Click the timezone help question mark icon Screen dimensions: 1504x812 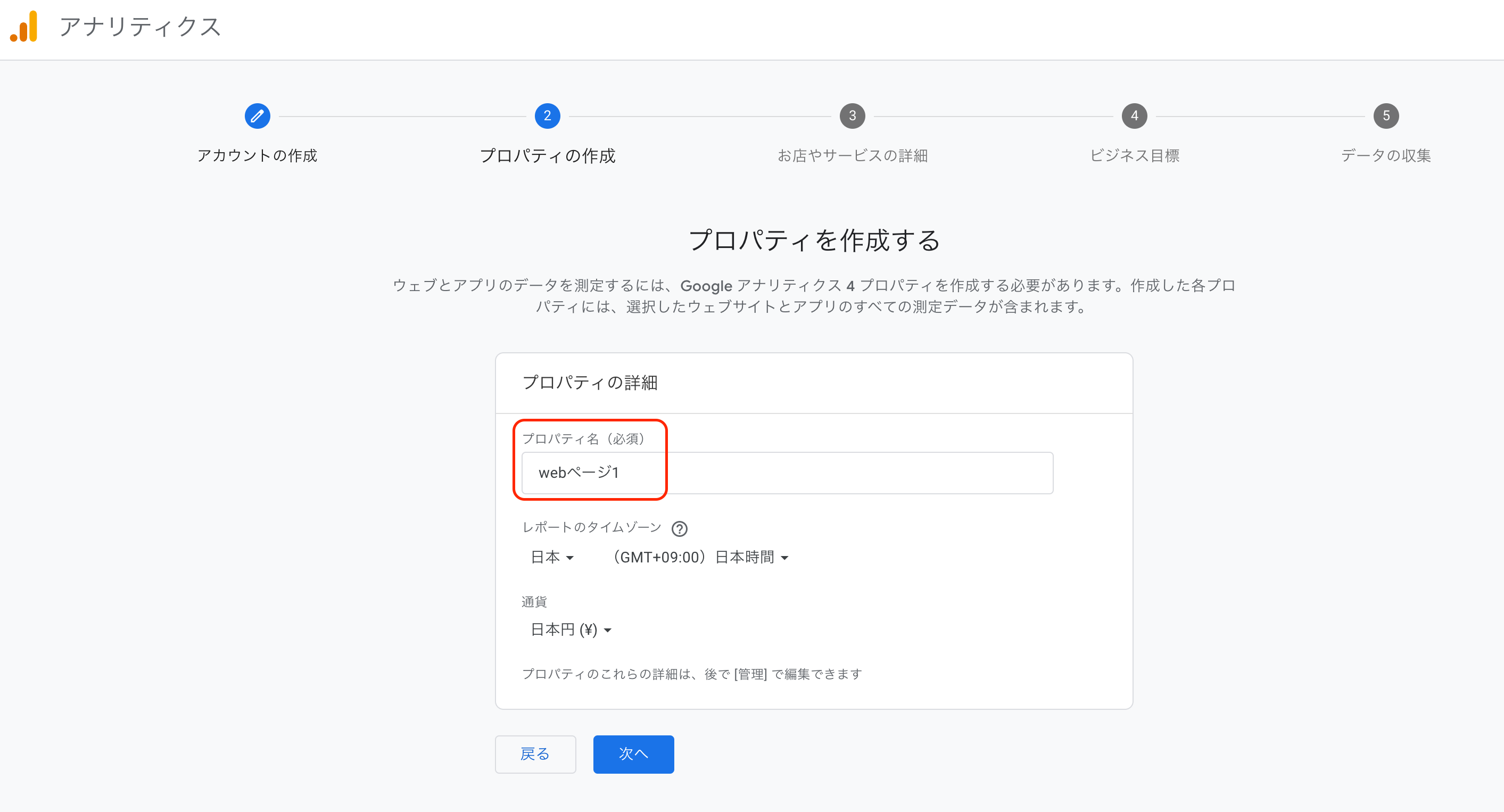pyautogui.click(x=679, y=529)
